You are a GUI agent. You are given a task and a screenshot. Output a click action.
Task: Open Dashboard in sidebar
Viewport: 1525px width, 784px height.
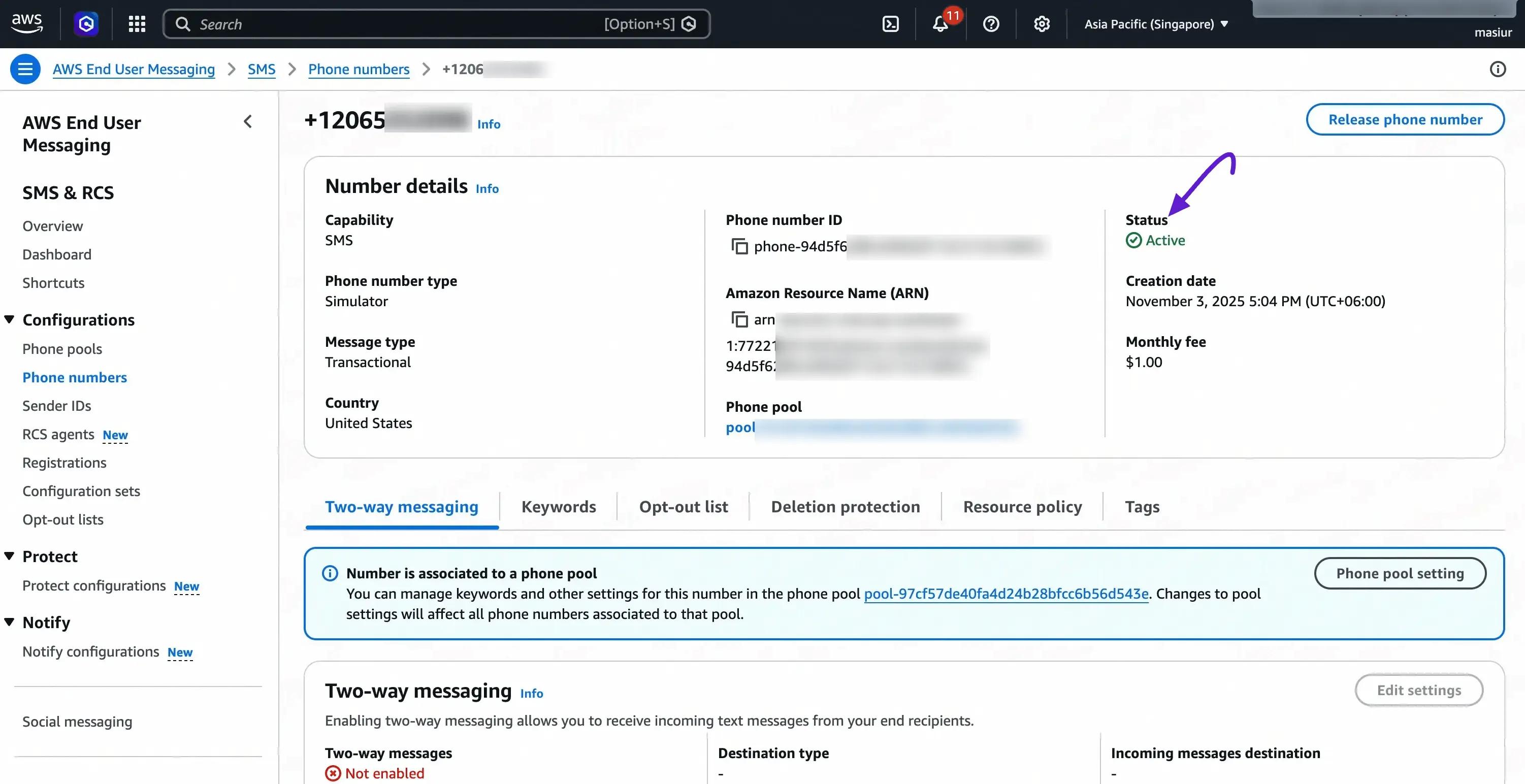click(57, 254)
